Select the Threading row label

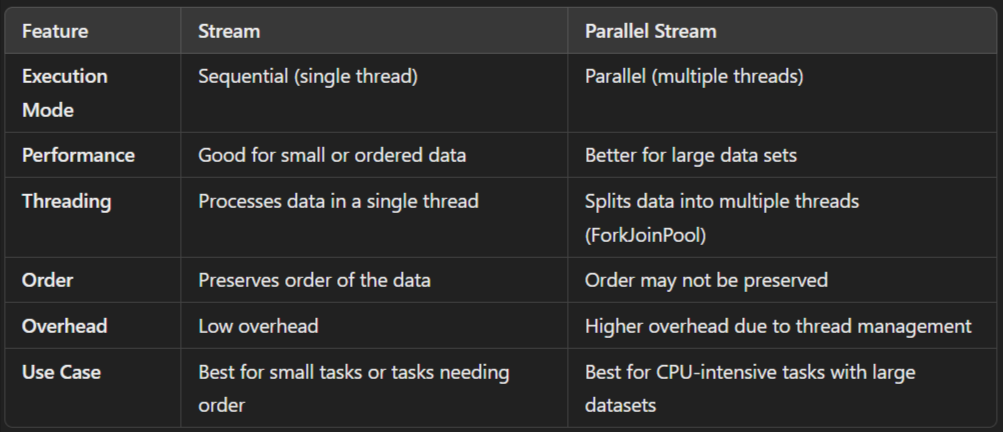(x=66, y=201)
